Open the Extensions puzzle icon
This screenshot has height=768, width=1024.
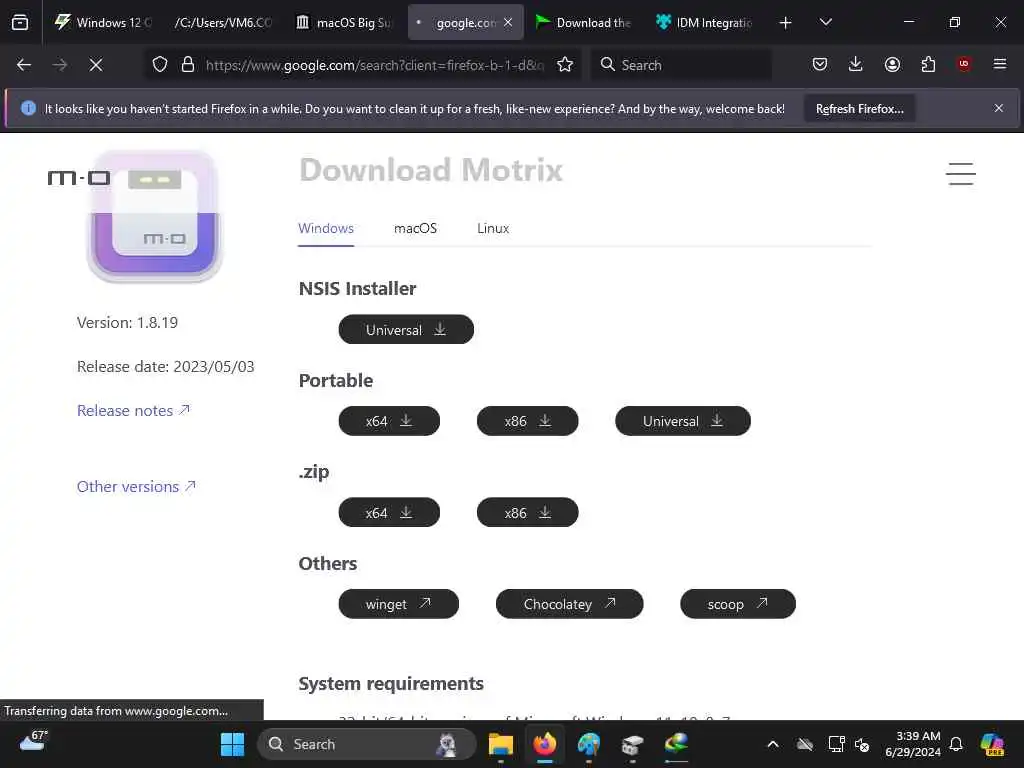[928, 64]
